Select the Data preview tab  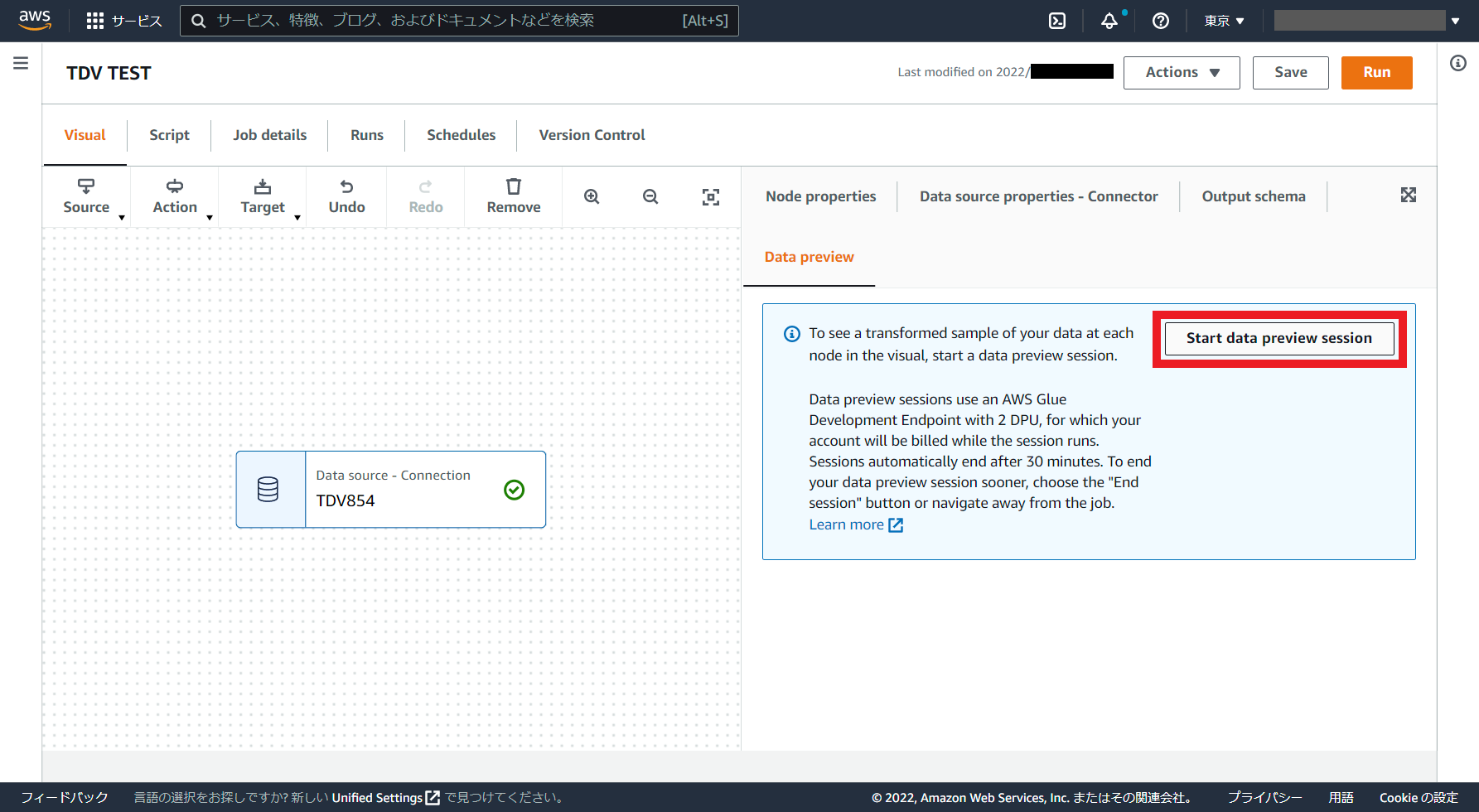tap(810, 257)
